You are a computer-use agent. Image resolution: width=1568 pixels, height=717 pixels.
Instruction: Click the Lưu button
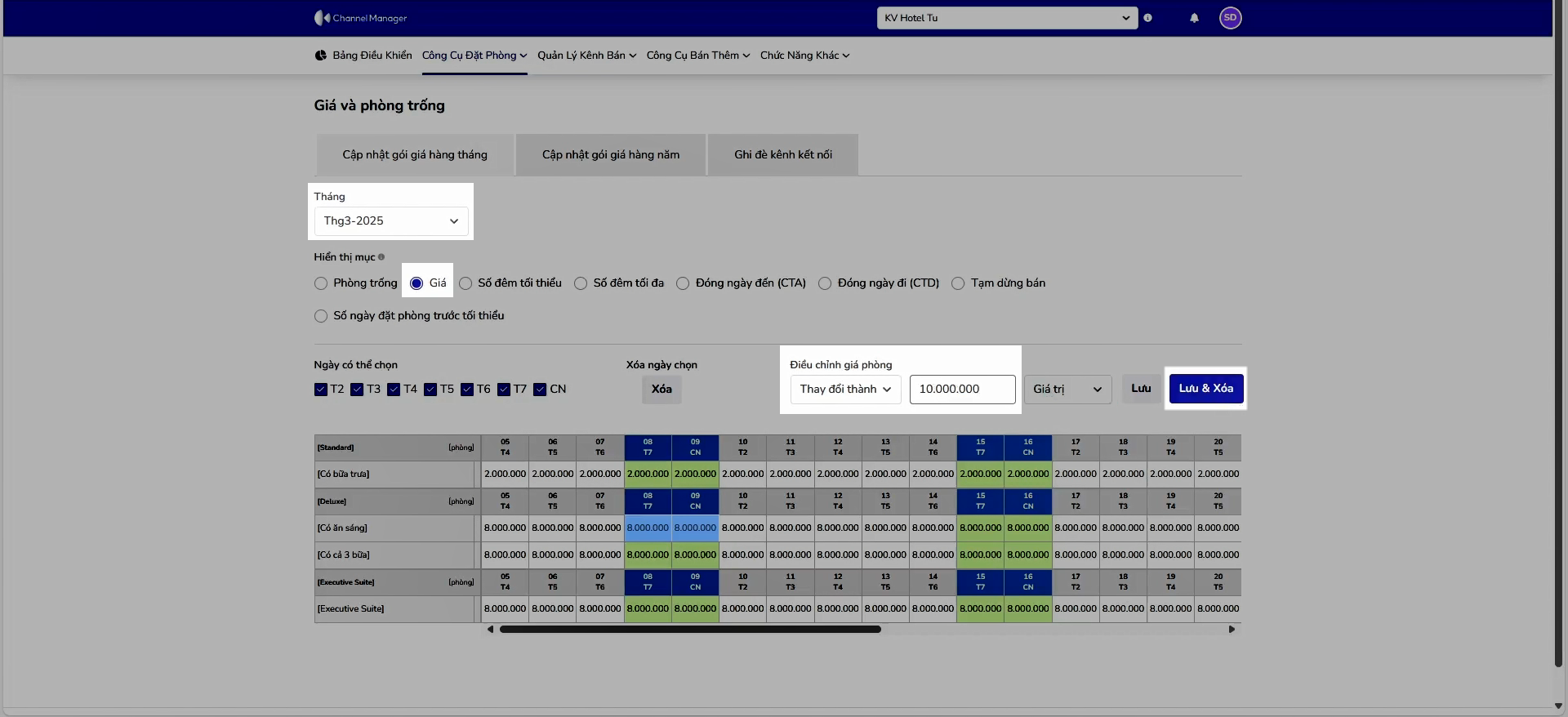click(x=1141, y=389)
